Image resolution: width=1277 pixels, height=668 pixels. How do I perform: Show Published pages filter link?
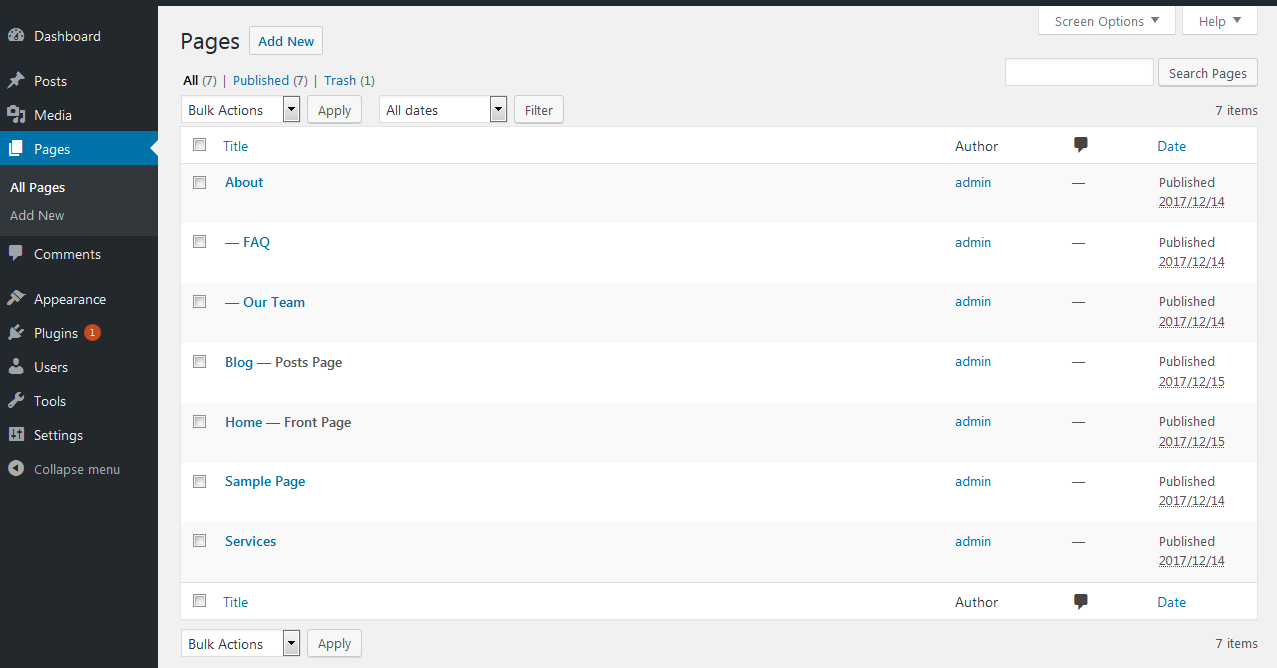261,80
